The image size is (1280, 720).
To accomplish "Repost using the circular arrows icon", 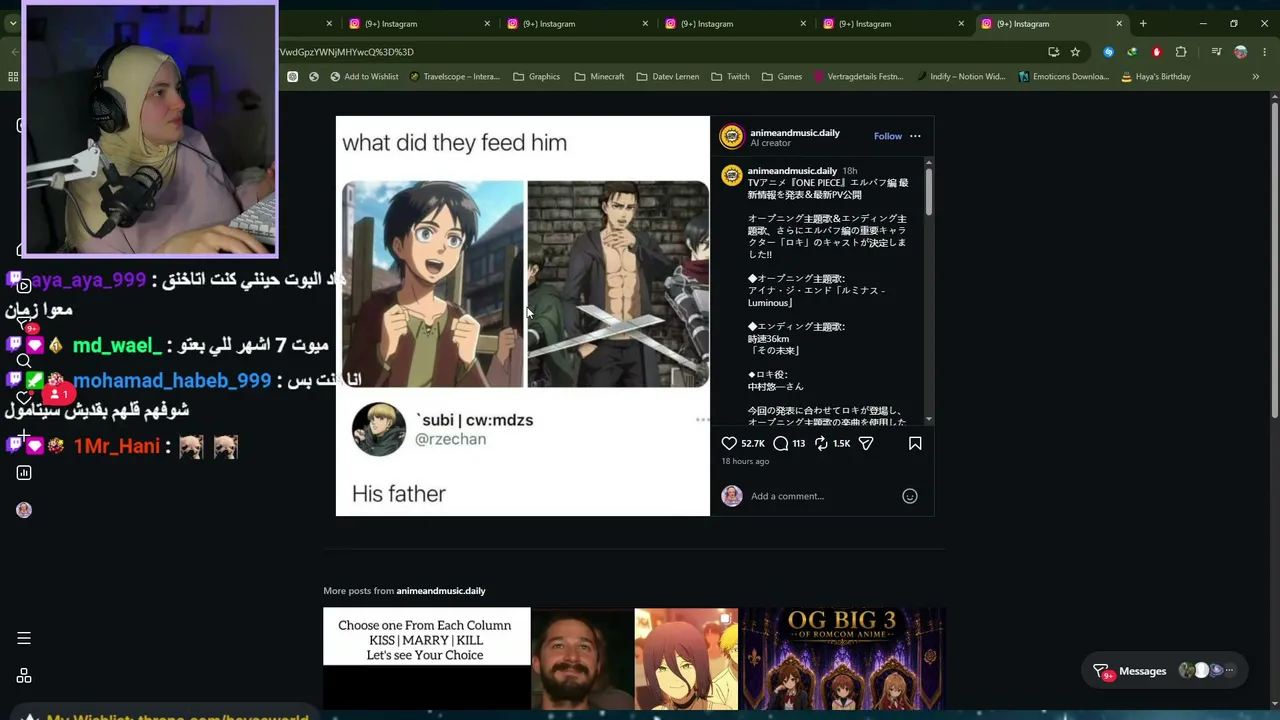I will click(x=821, y=443).
